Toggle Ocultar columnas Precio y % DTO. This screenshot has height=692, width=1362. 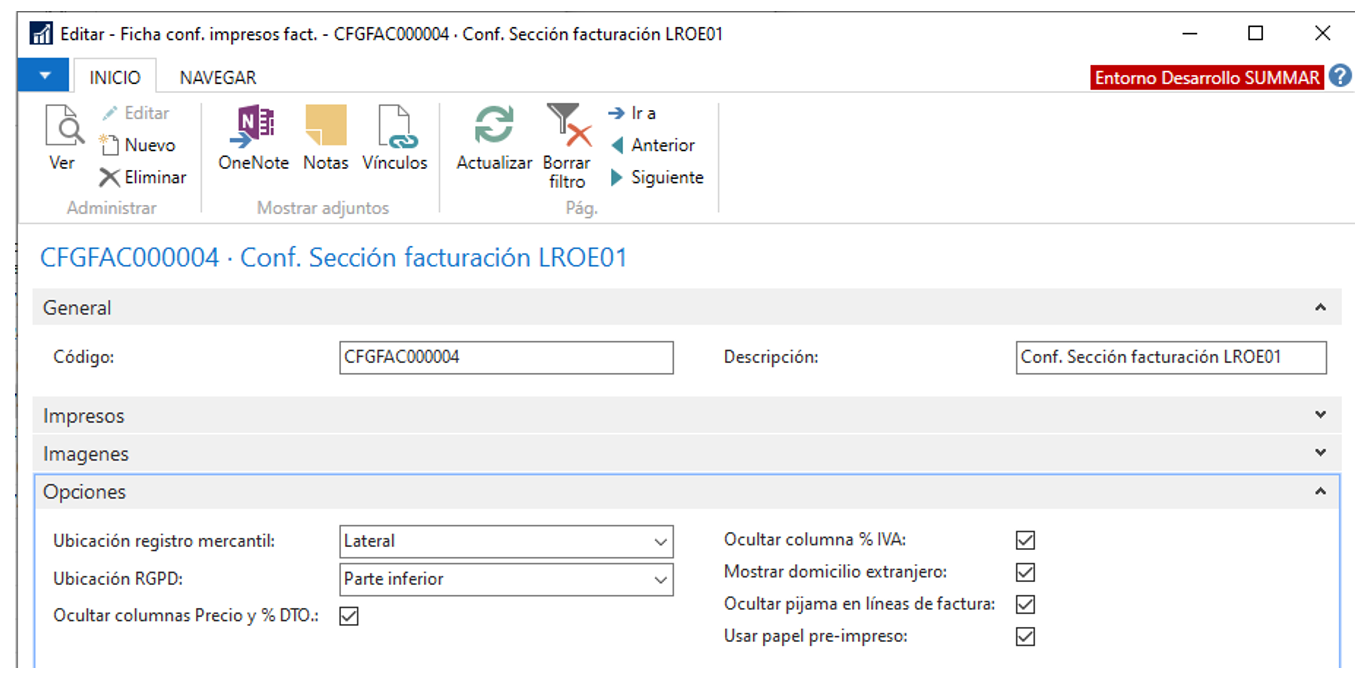349,616
